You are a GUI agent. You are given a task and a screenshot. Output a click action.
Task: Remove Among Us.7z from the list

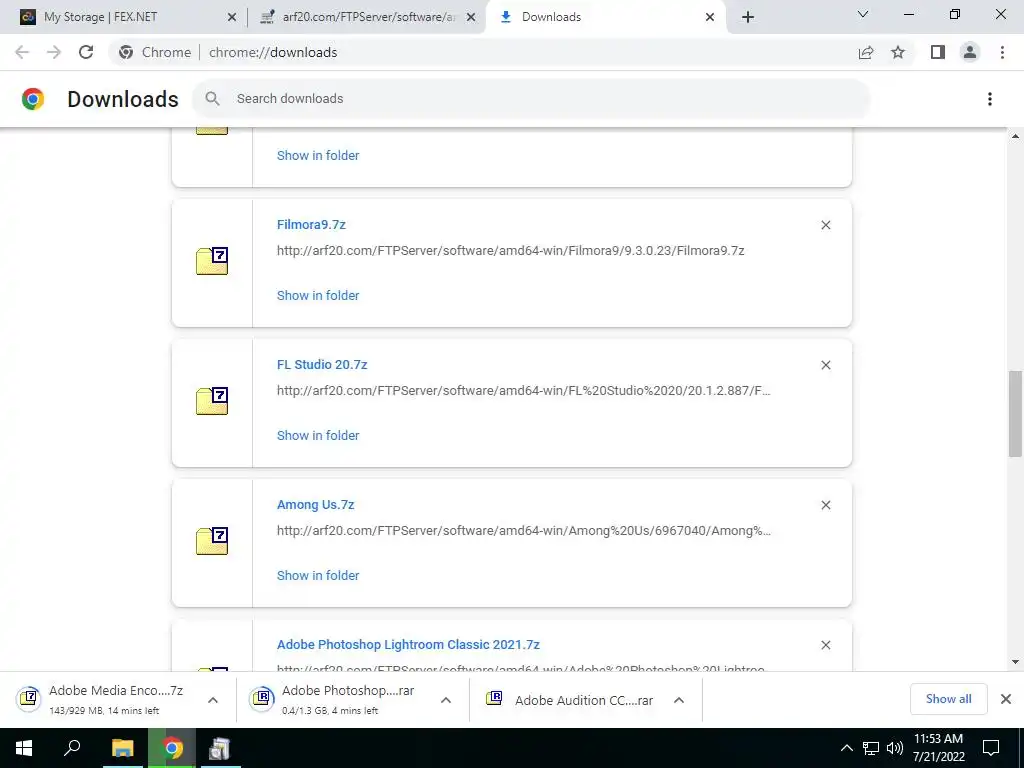click(x=825, y=505)
